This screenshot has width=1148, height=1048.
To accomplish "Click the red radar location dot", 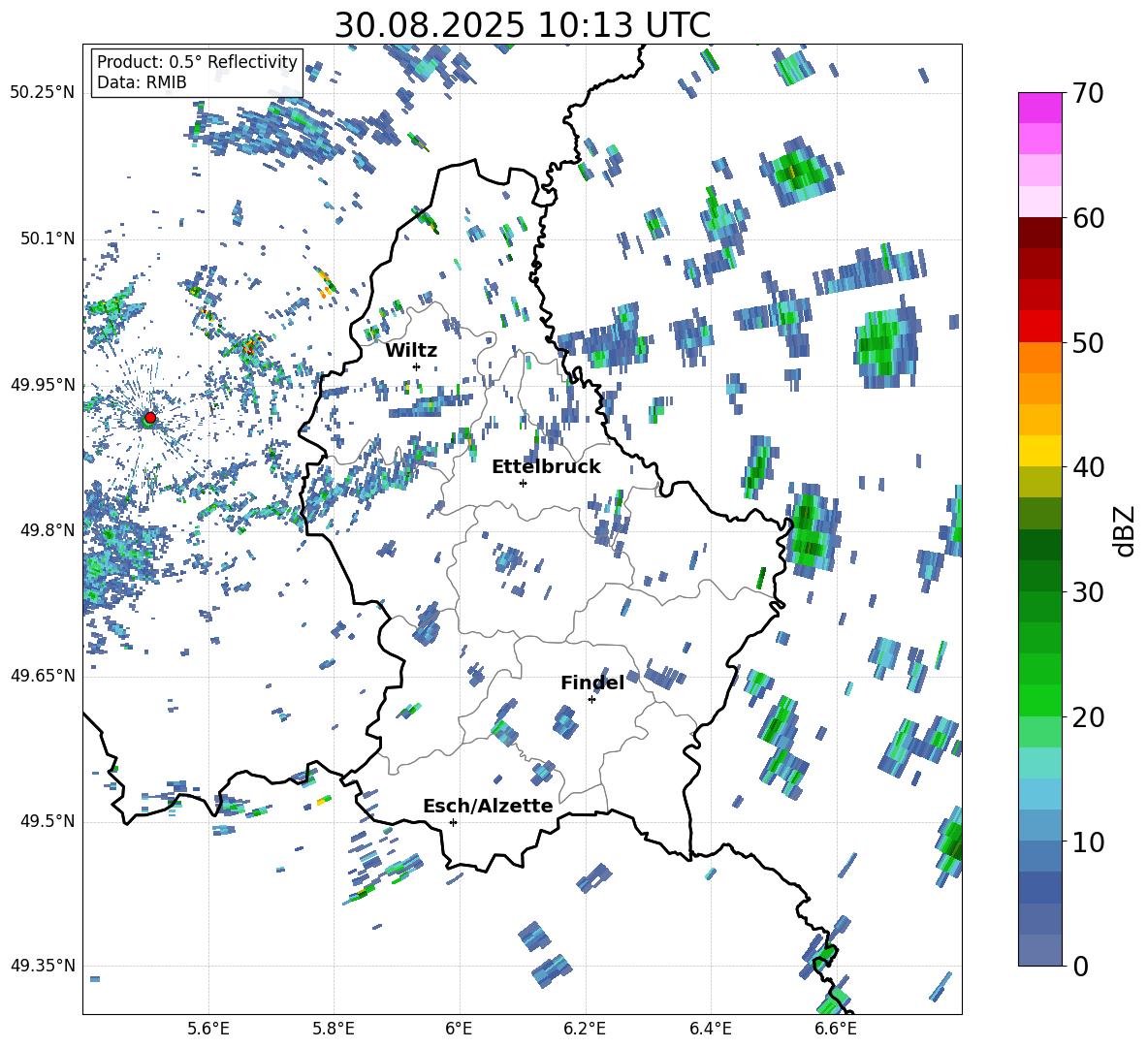I will (150, 417).
